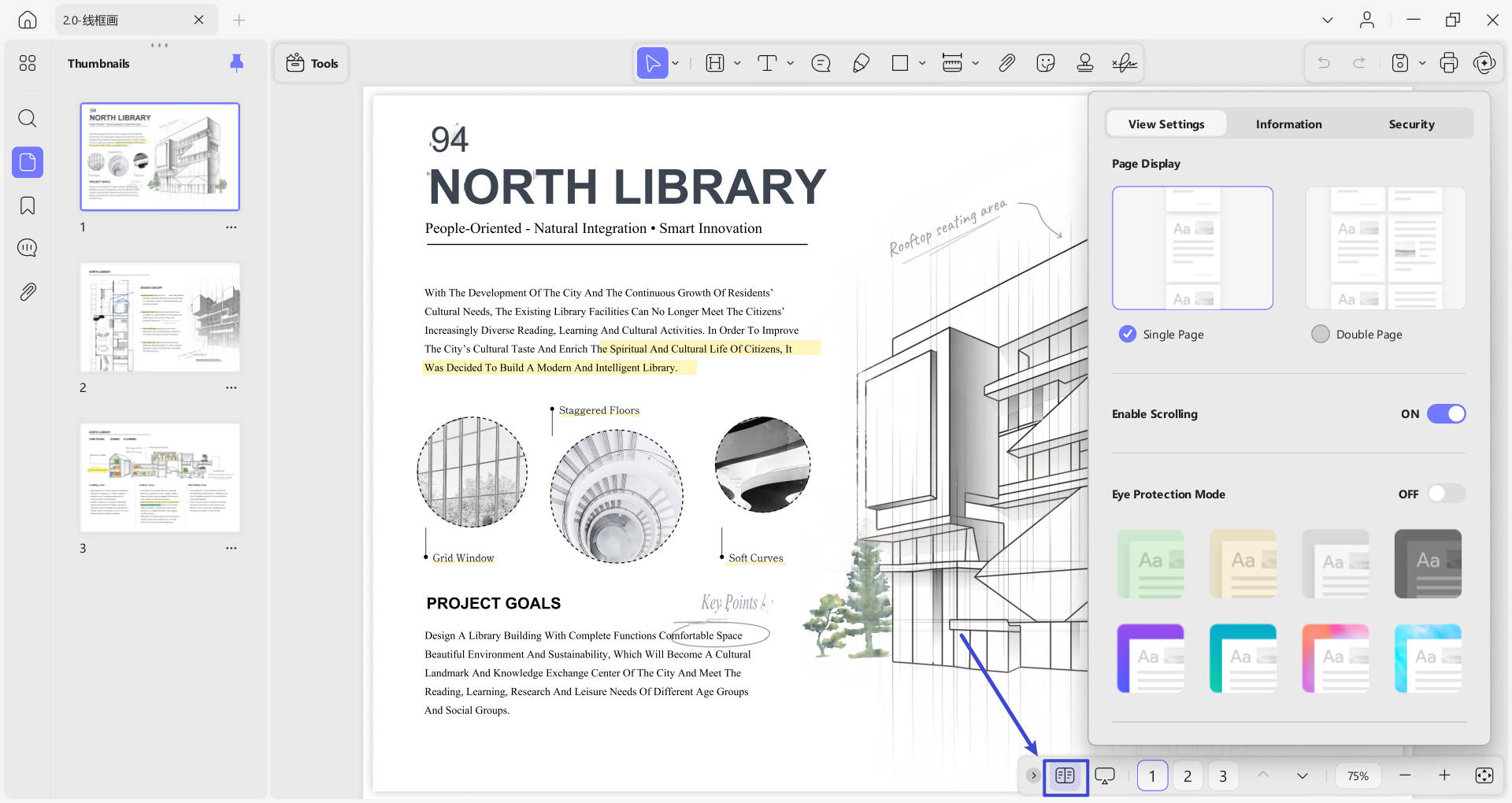Open the search panel in sidebar
The image size is (1512, 803).
28,119
